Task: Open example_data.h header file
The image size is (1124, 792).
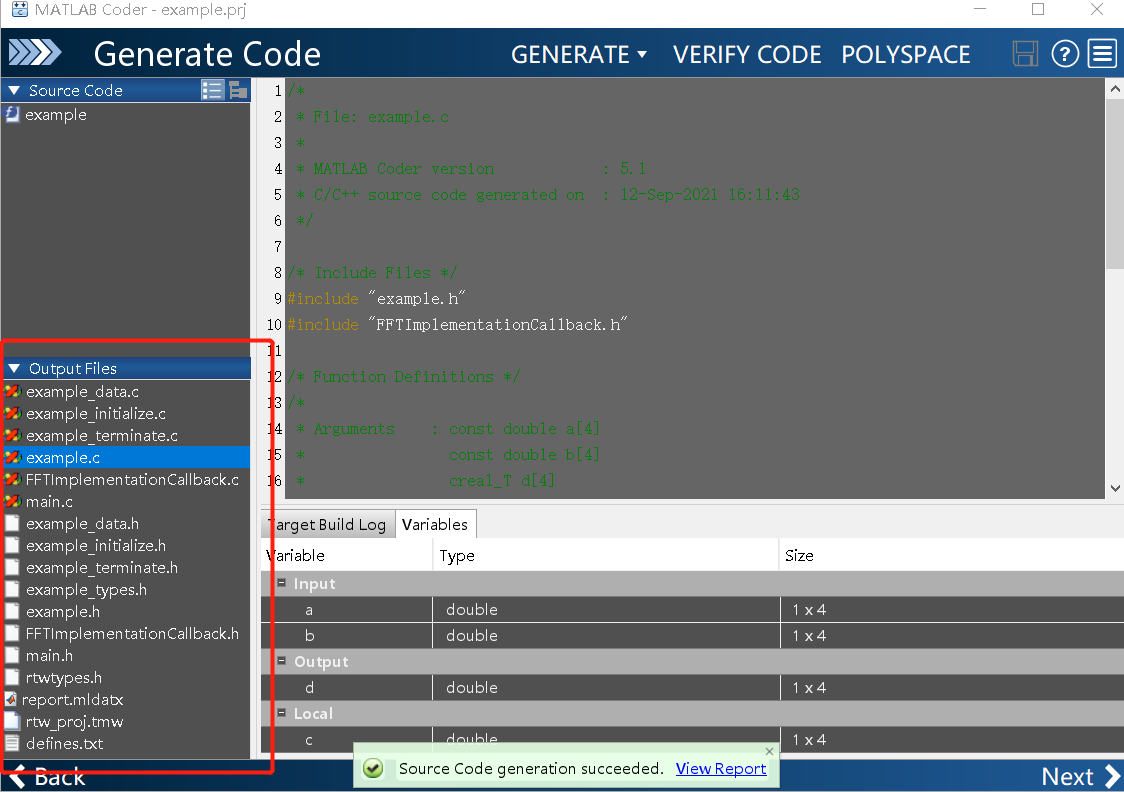Action: tap(82, 524)
